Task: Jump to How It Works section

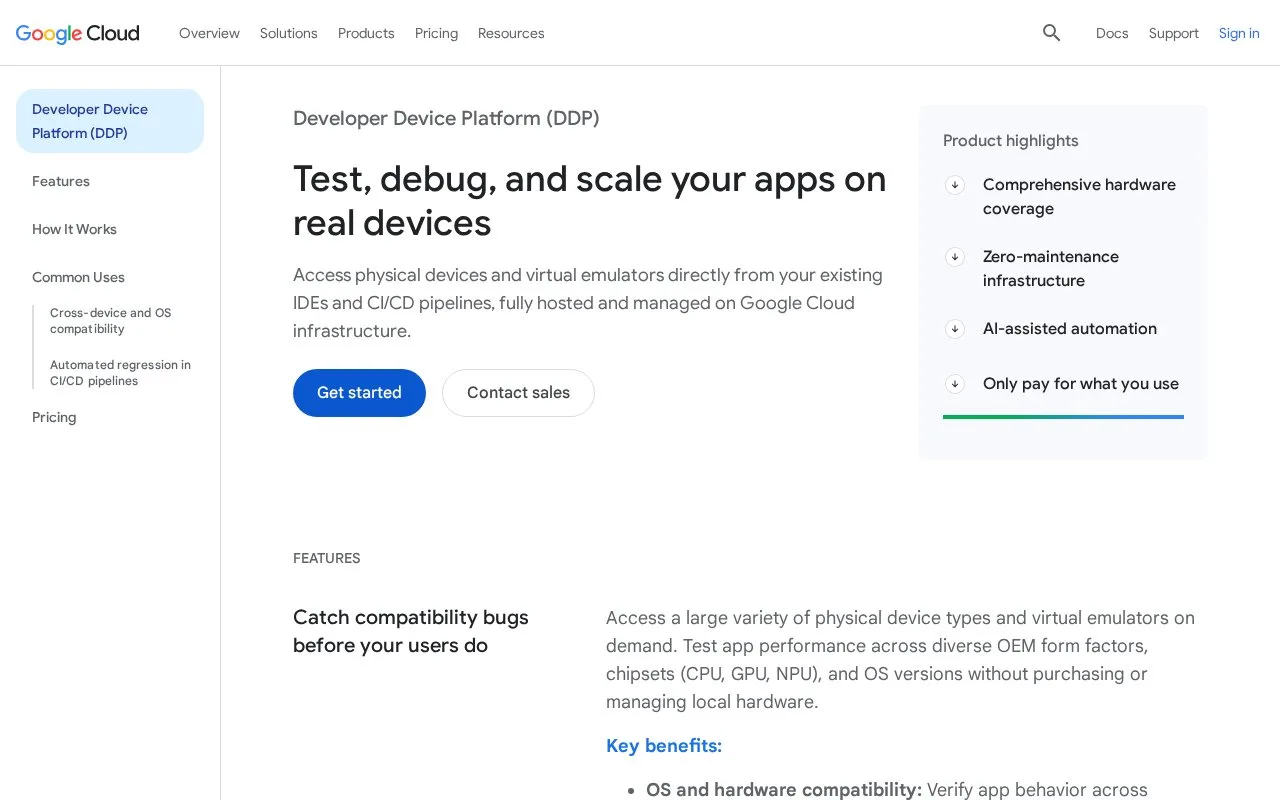Action: pos(74,229)
